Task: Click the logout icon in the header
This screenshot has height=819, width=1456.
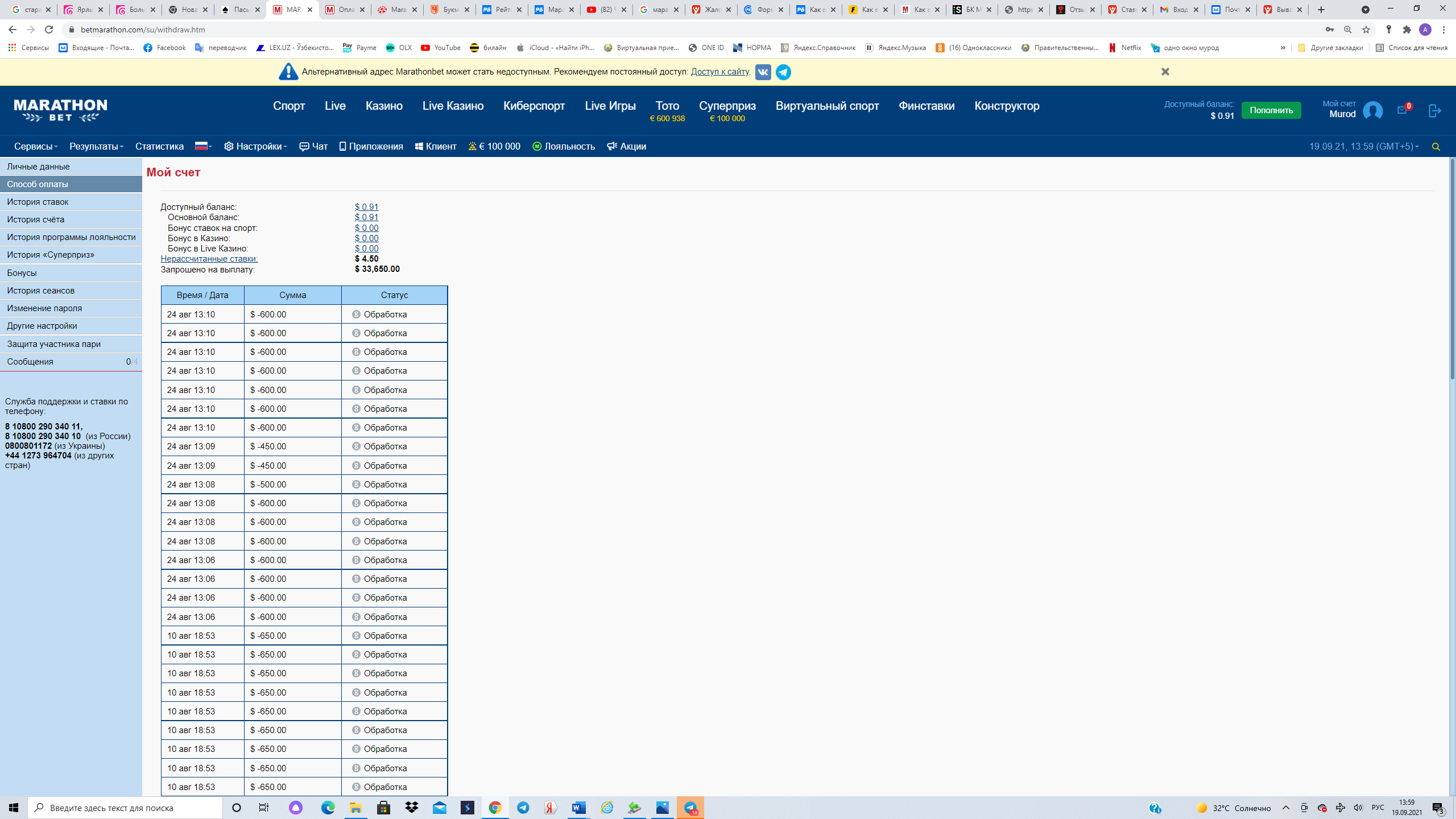Action: pos(1434,111)
